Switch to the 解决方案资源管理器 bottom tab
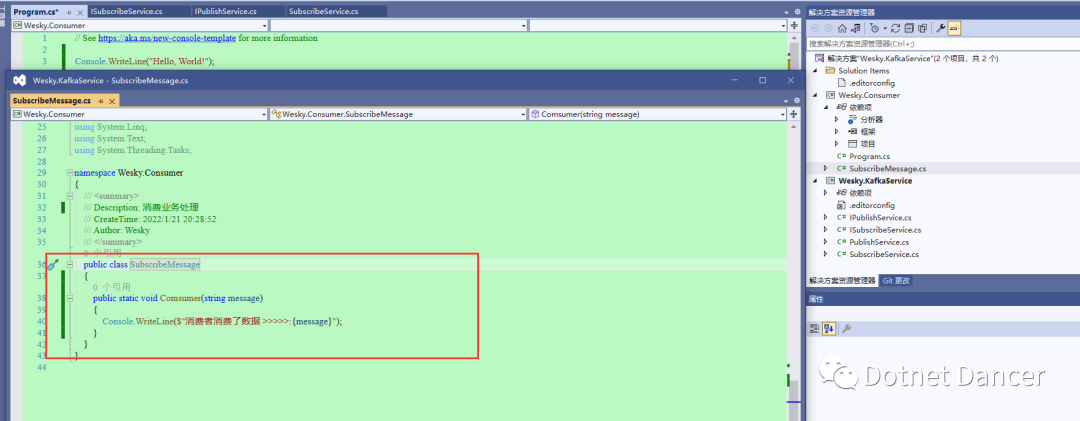1080x421 pixels. pyautogui.click(x=842, y=281)
